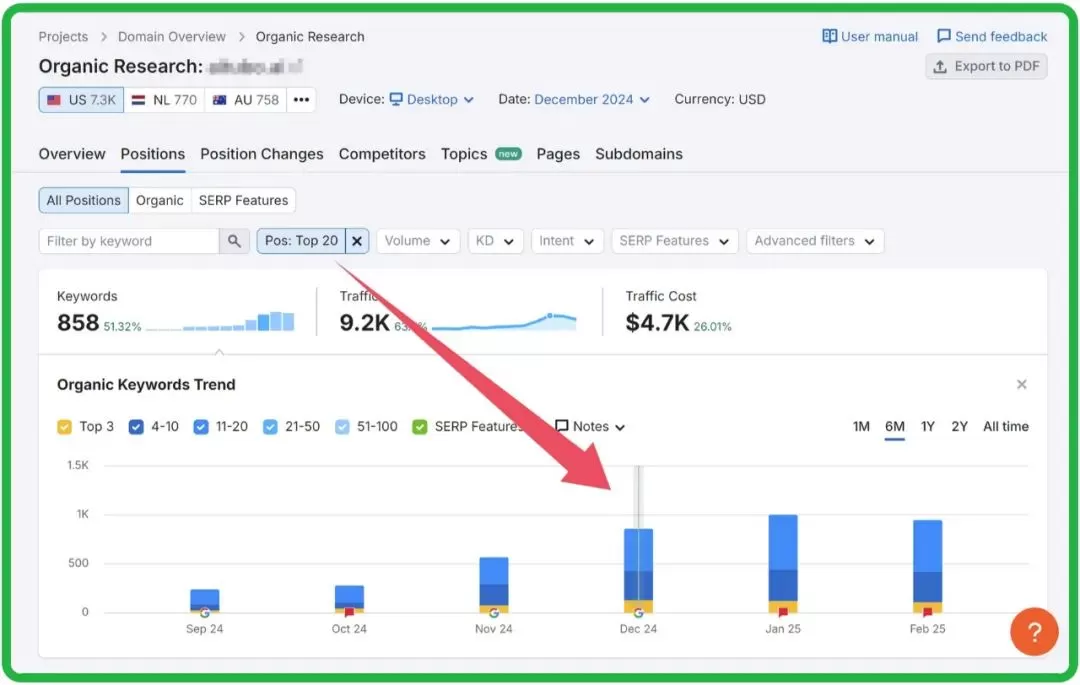The height and width of the screenshot is (685, 1080).
Task: Click into the Filter by keyword field
Action: [129, 241]
